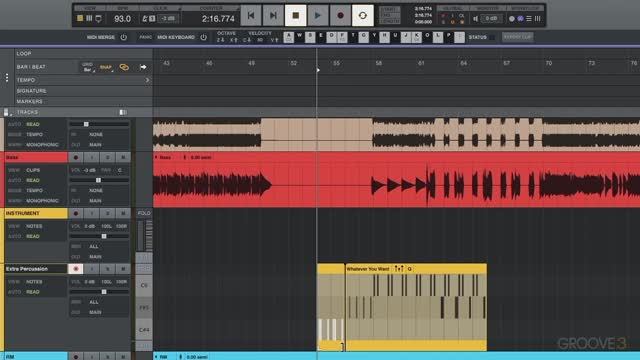Screen dimensions: 640x360
Task: Click the transport record button
Action: [x=340, y=16]
